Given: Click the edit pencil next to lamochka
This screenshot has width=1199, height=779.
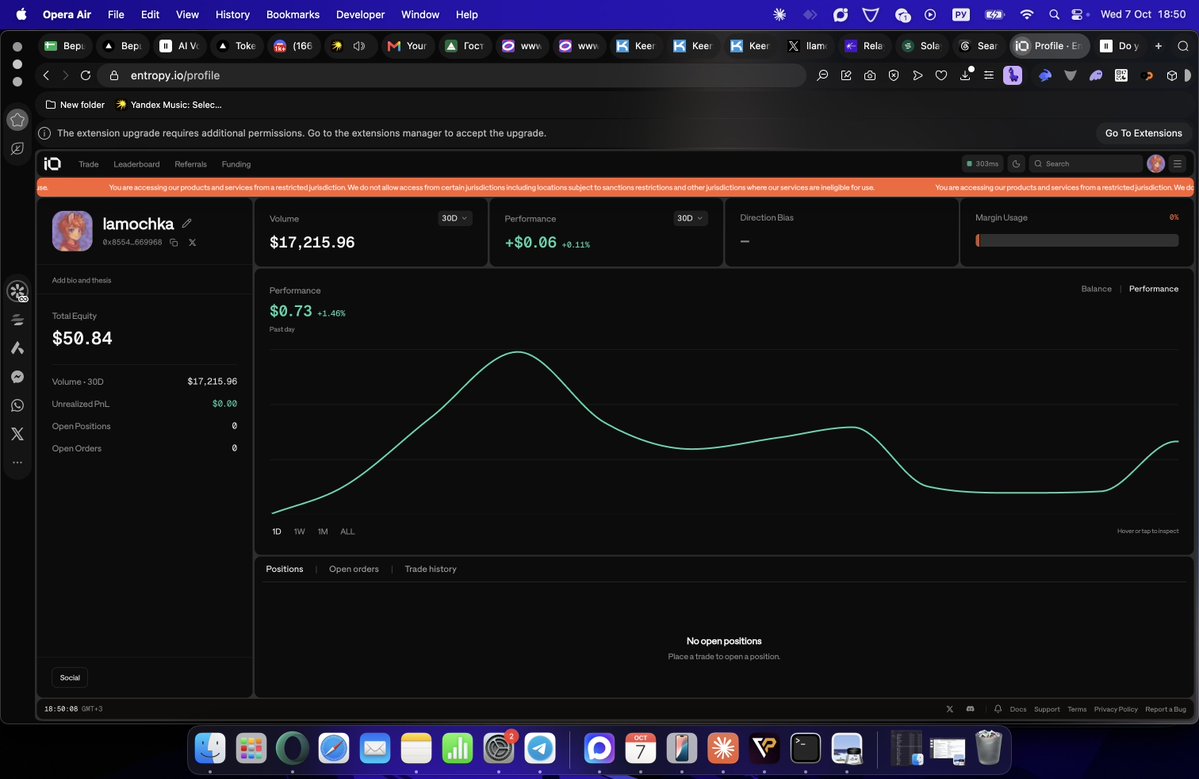Looking at the screenshot, I should point(187,223).
